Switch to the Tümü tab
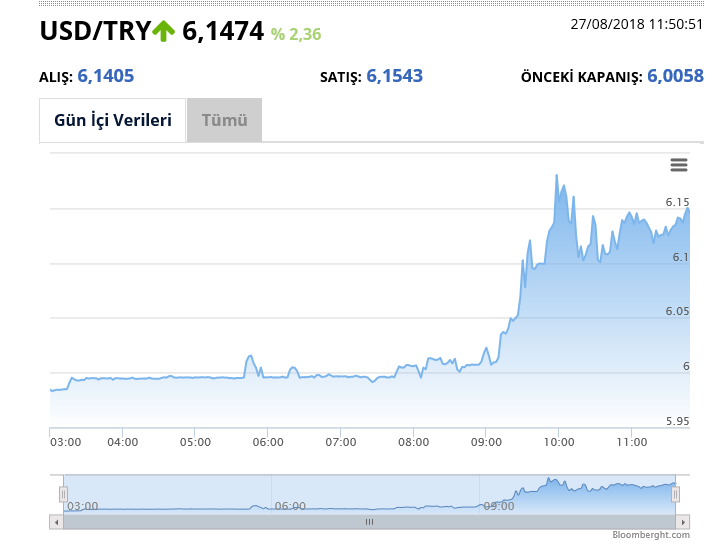715x548 pixels. tap(224, 120)
